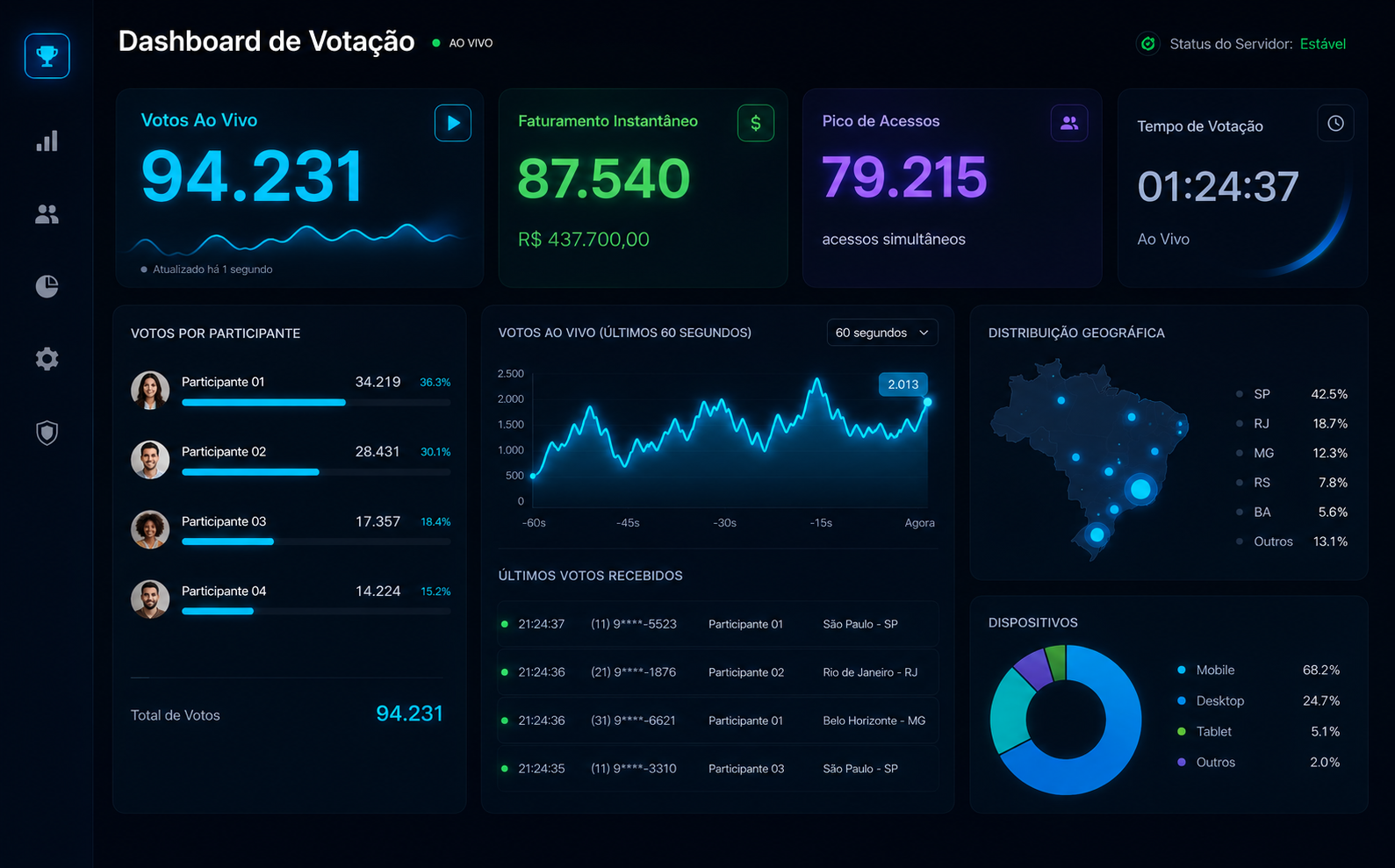Click the 01:24:37 voting timer
1395x868 pixels.
click(1218, 187)
